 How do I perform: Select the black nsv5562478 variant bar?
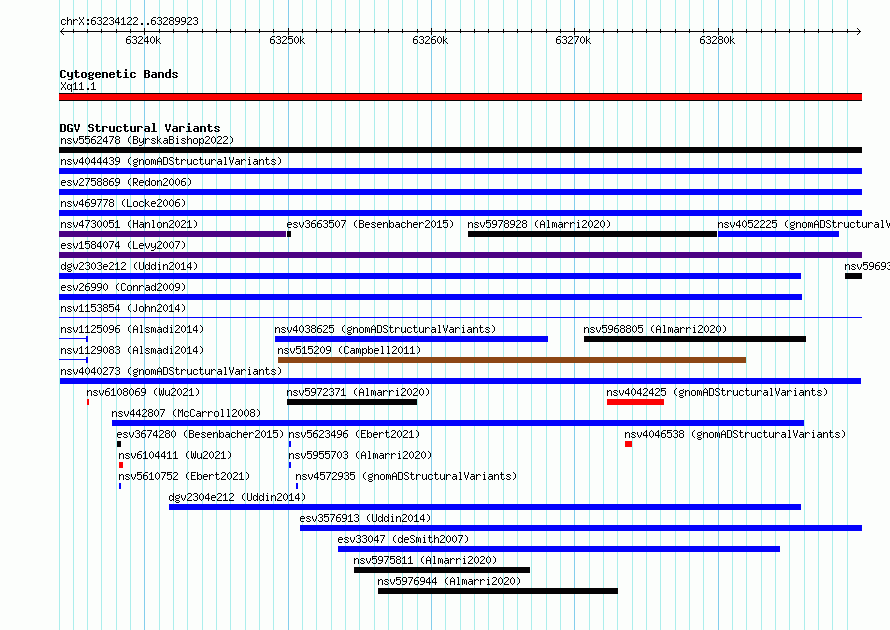[x=460, y=150]
